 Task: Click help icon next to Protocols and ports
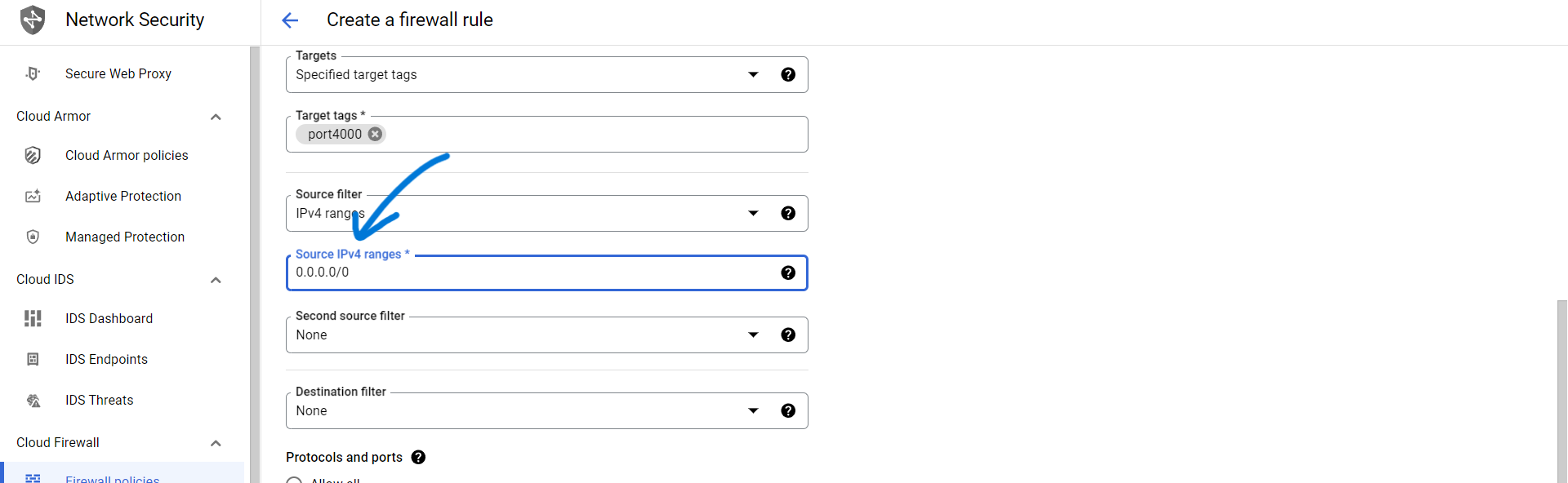pos(418,457)
